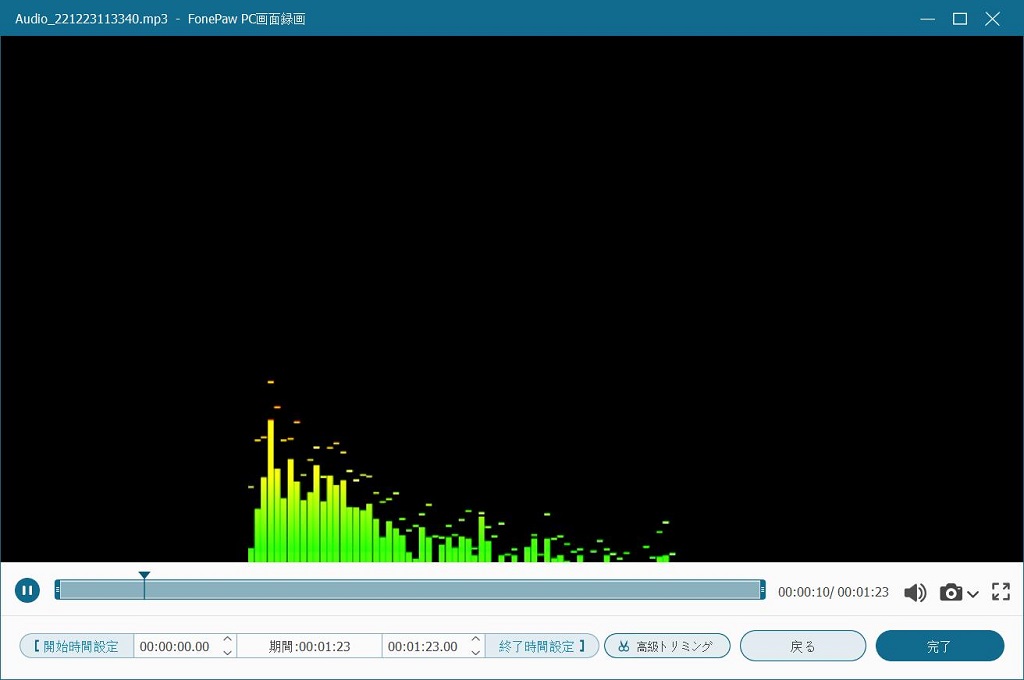Increase the end time with the up arrow
The width and height of the screenshot is (1024, 680).
pyautogui.click(x=475, y=640)
